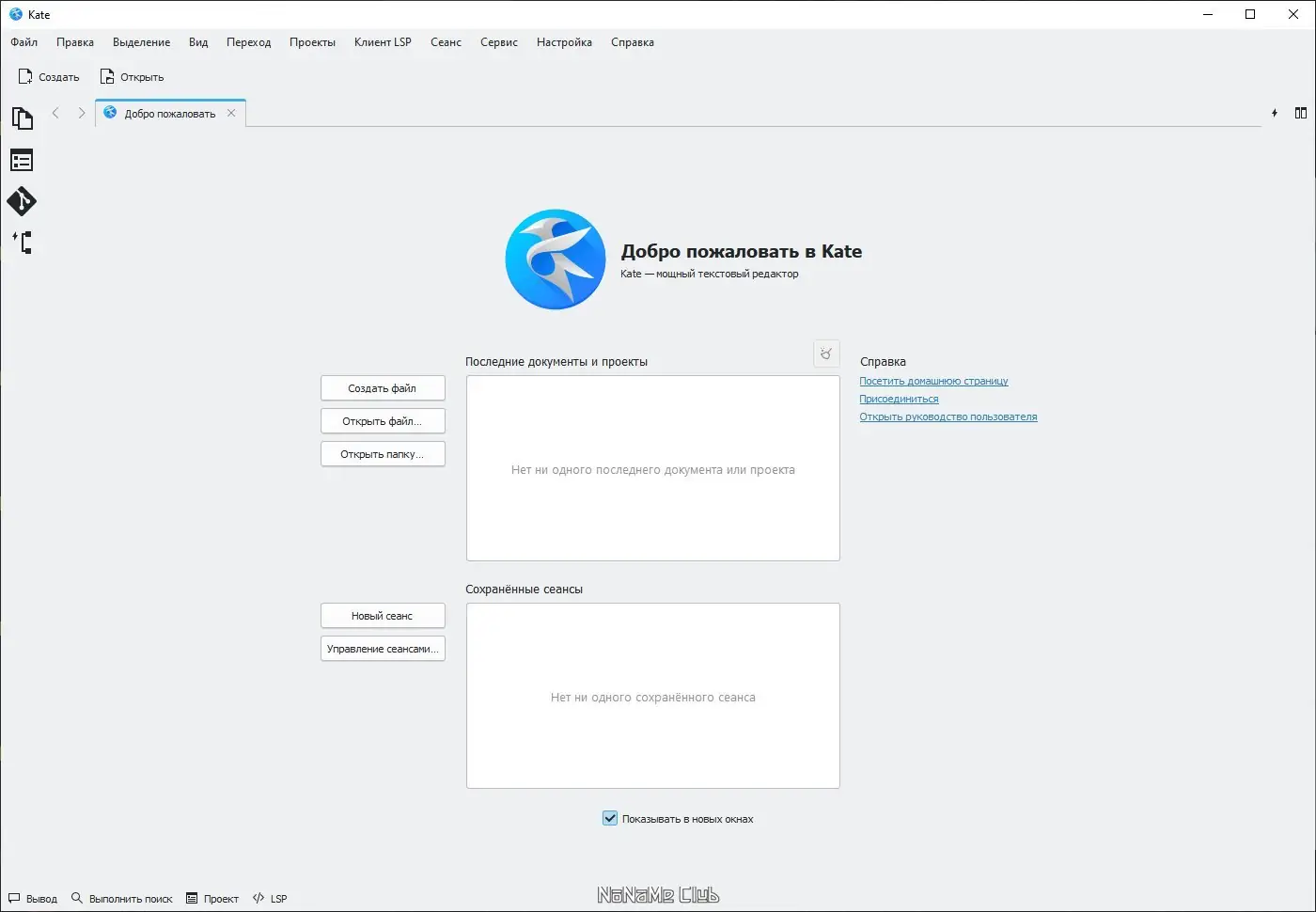The height and width of the screenshot is (912, 1316).
Task: Open the Выделение menu
Action: click(142, 42)
